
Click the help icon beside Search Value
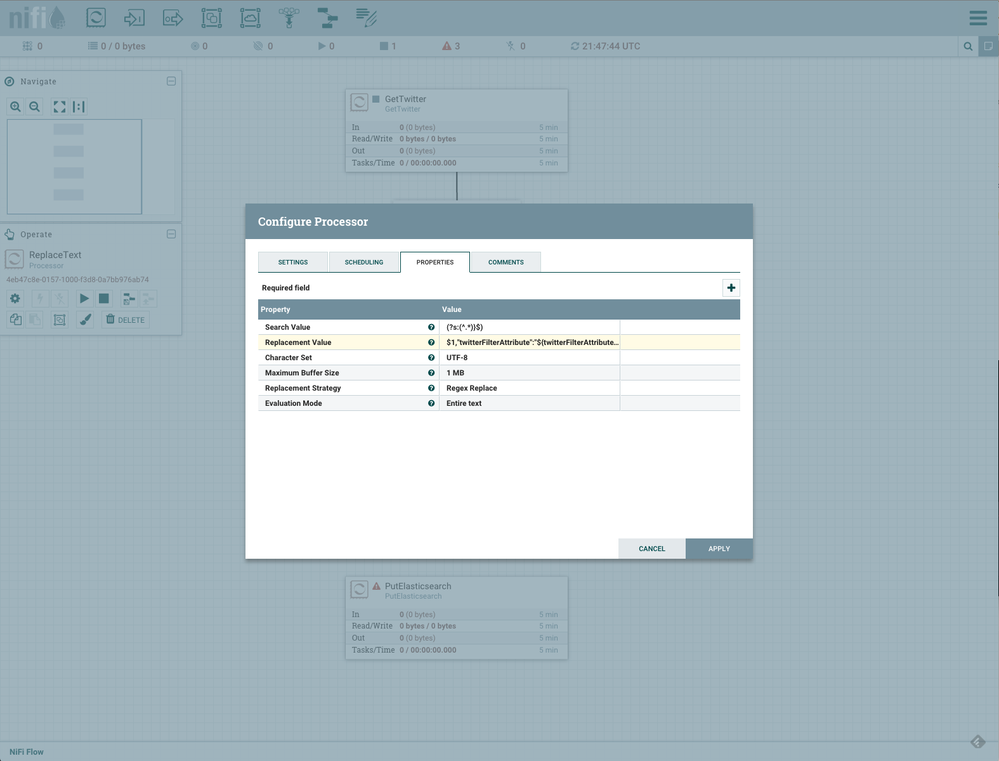coord(431,327)
